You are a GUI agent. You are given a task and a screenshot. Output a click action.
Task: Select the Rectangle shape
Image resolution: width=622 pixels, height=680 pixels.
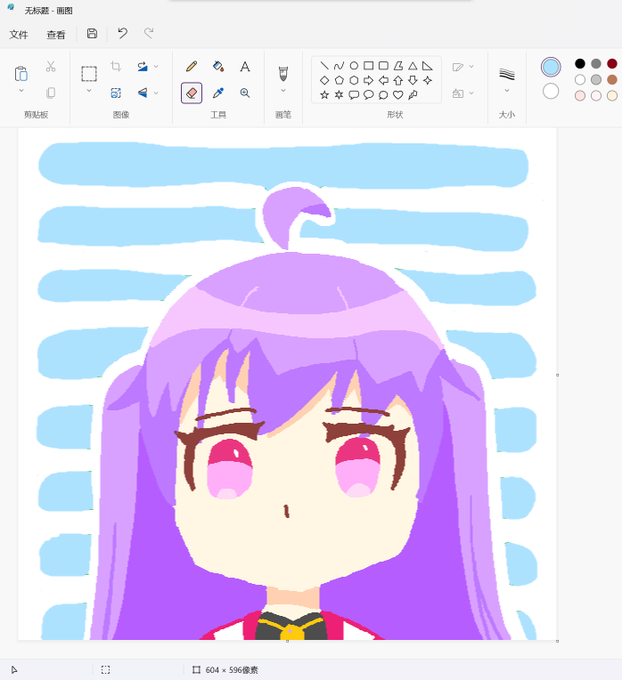coord(369,65)
